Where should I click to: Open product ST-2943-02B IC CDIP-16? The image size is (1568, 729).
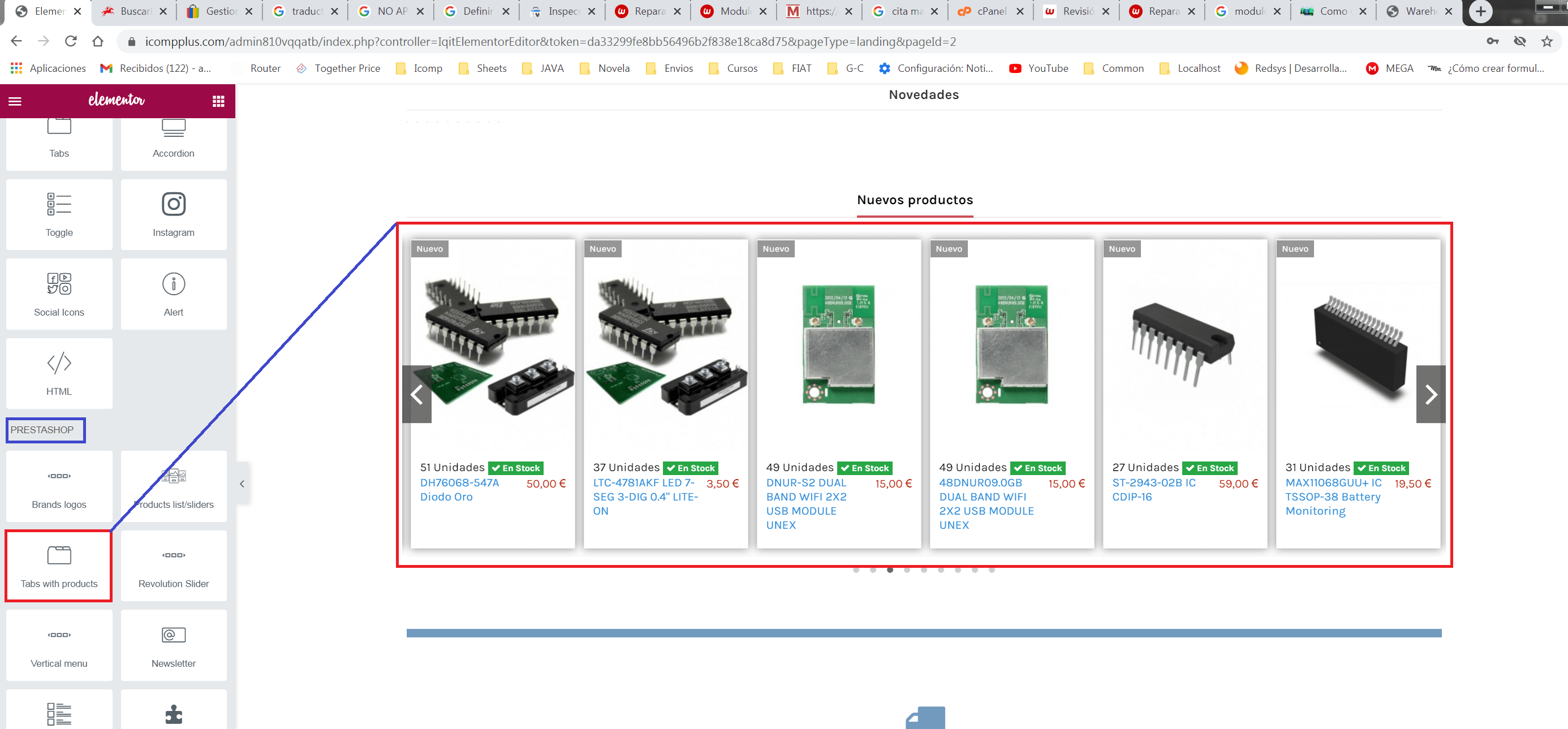coord(1153,490)
